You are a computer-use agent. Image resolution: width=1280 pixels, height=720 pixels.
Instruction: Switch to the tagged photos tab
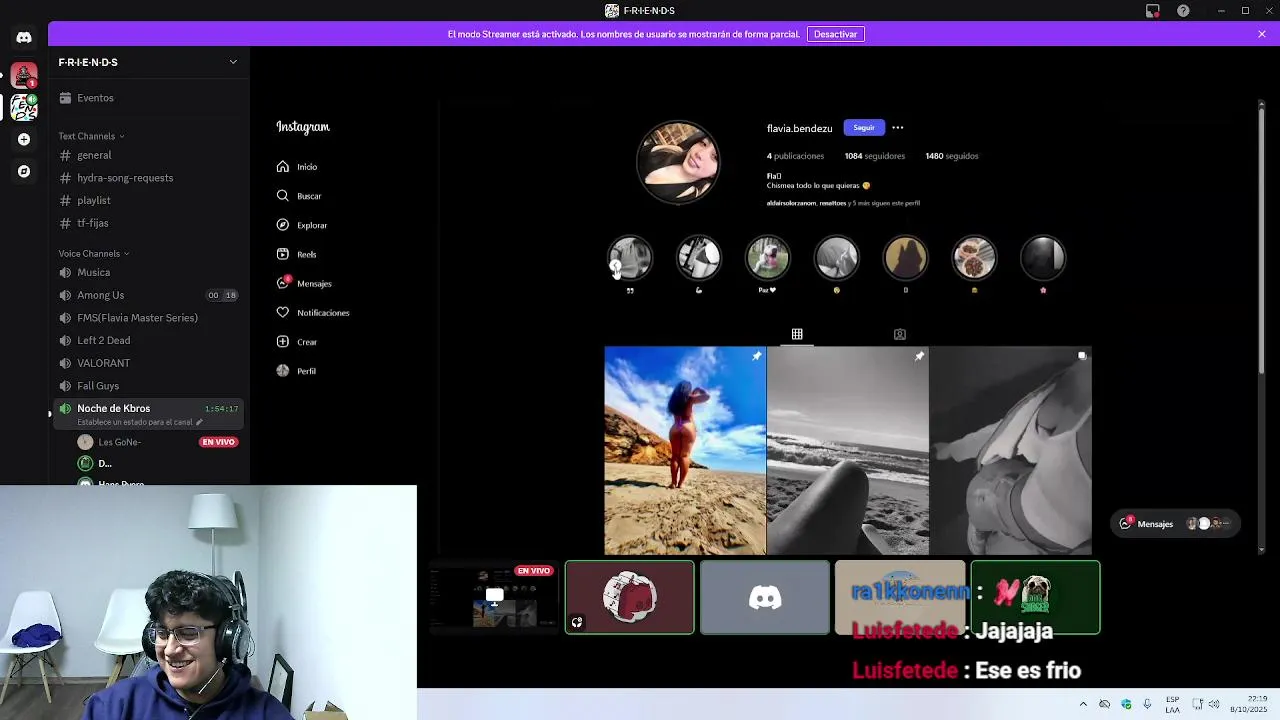(899, 334)
